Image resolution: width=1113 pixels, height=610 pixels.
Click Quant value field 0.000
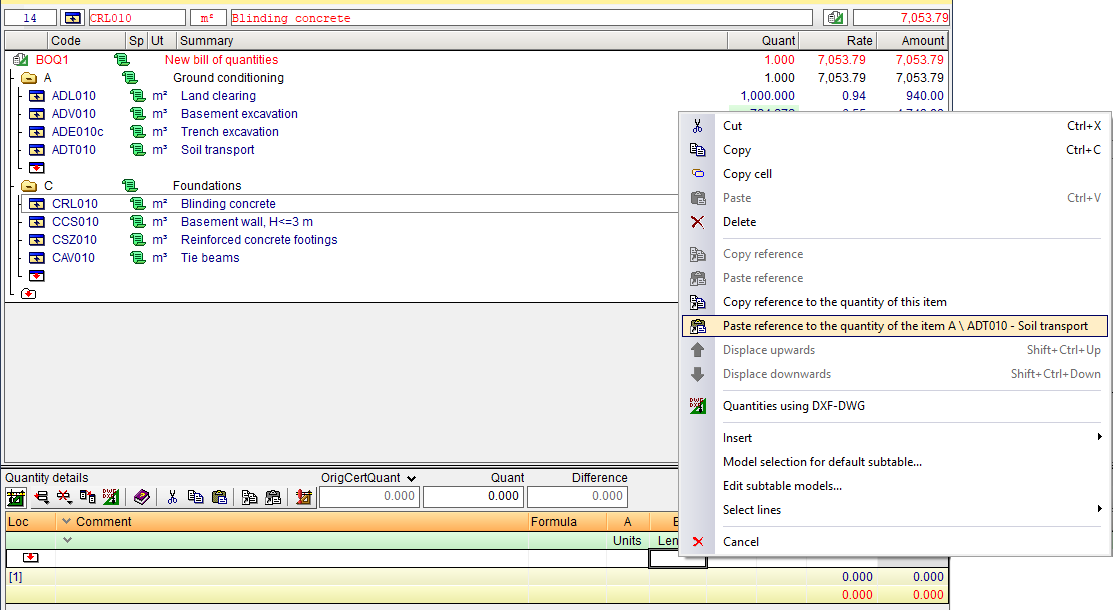click(x=473, y=496)
